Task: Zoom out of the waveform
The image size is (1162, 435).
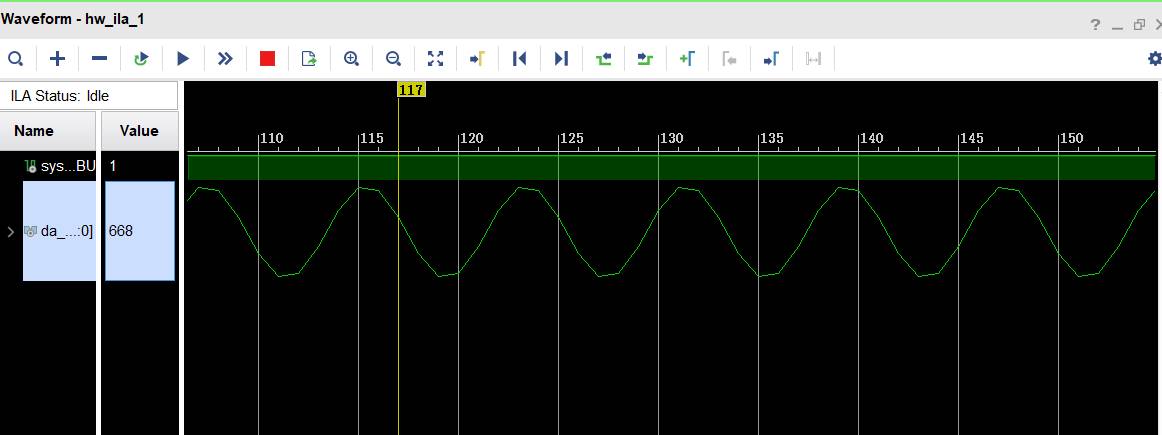Action: (x=393, y=59)
